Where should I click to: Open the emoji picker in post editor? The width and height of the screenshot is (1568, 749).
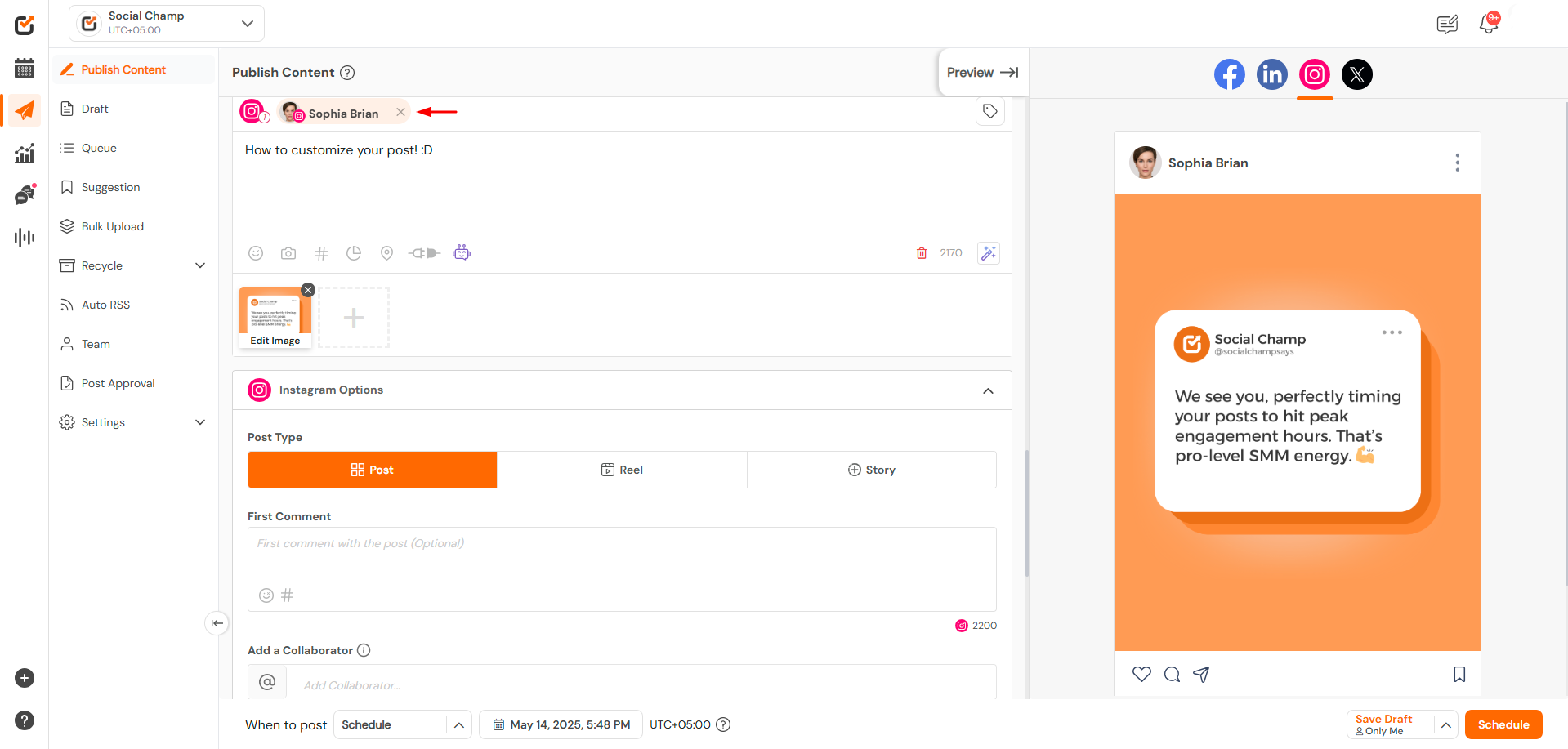(256, 253)
